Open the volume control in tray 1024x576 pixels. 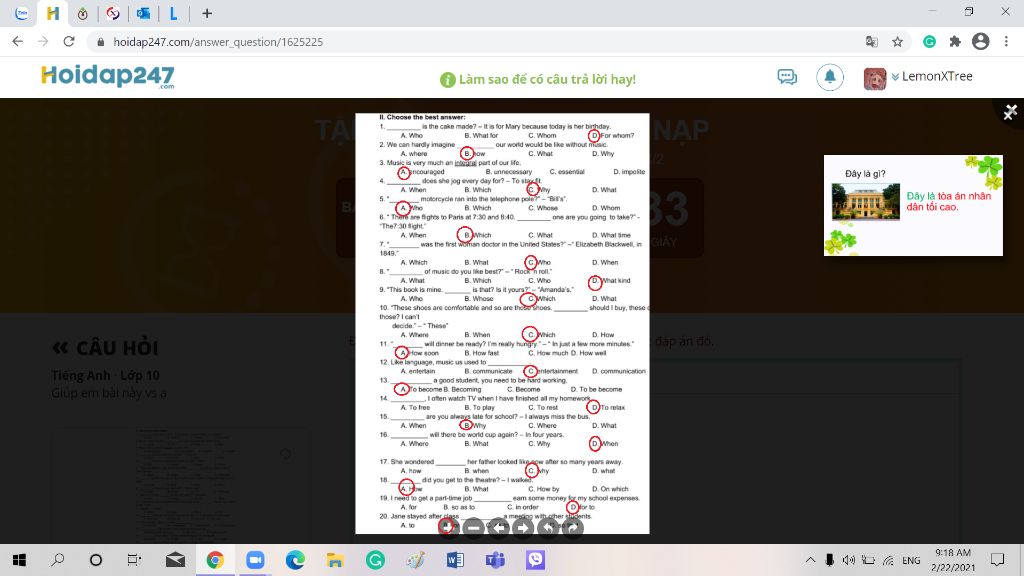point(848,560)
